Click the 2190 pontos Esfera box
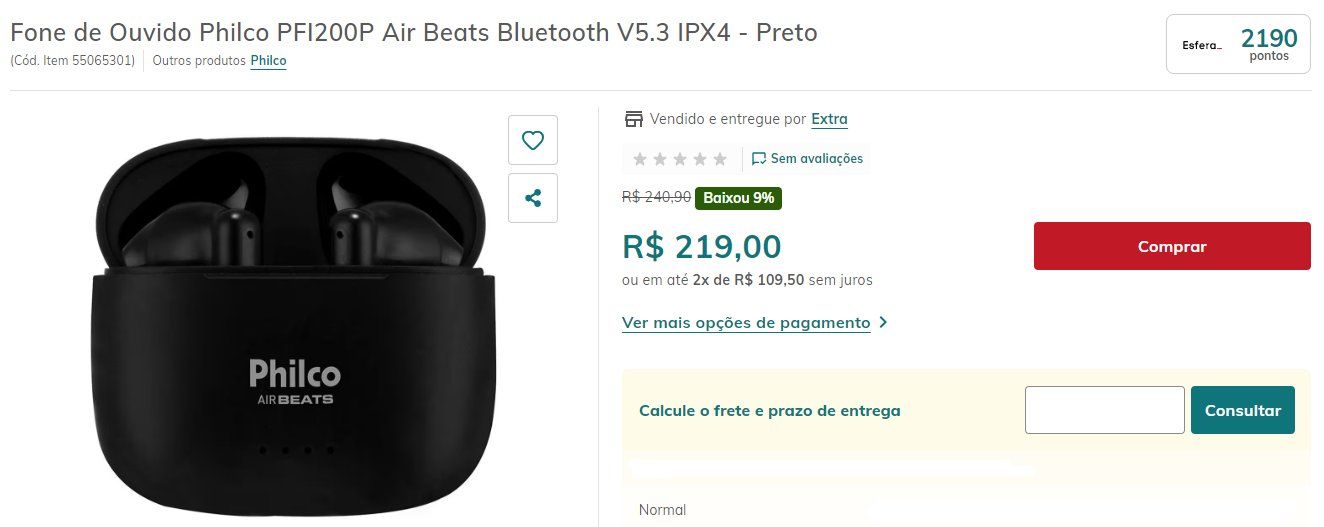The height and width of the screenshot is (527, 1324). (1238, 44)
